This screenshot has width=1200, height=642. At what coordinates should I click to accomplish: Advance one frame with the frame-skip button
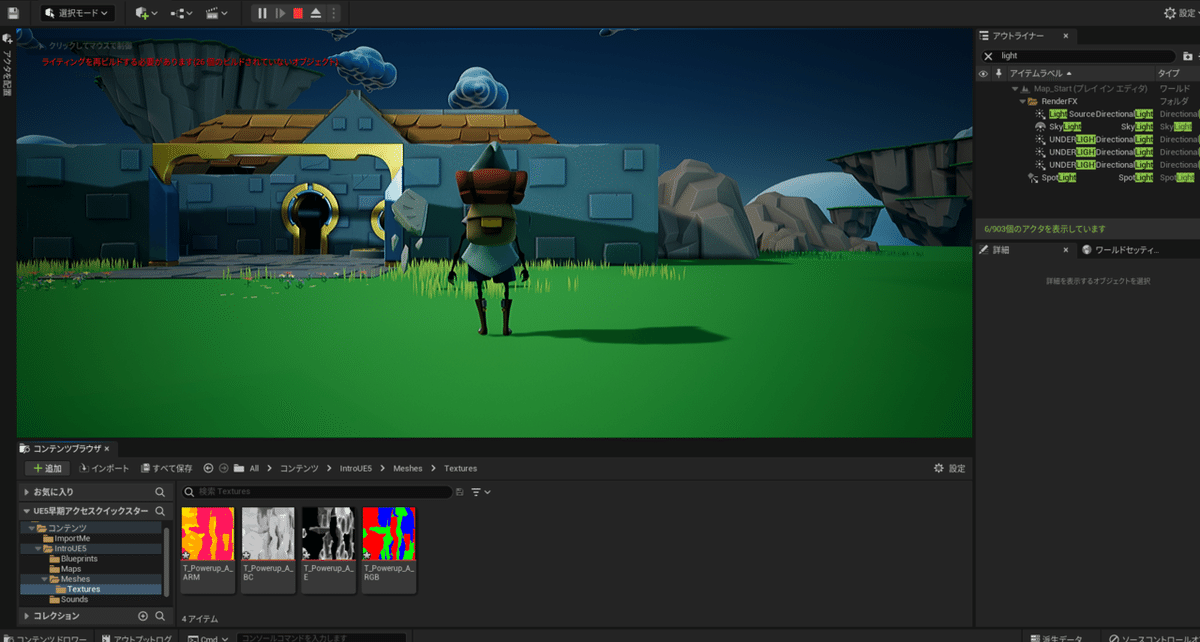(x=281, y=13)
